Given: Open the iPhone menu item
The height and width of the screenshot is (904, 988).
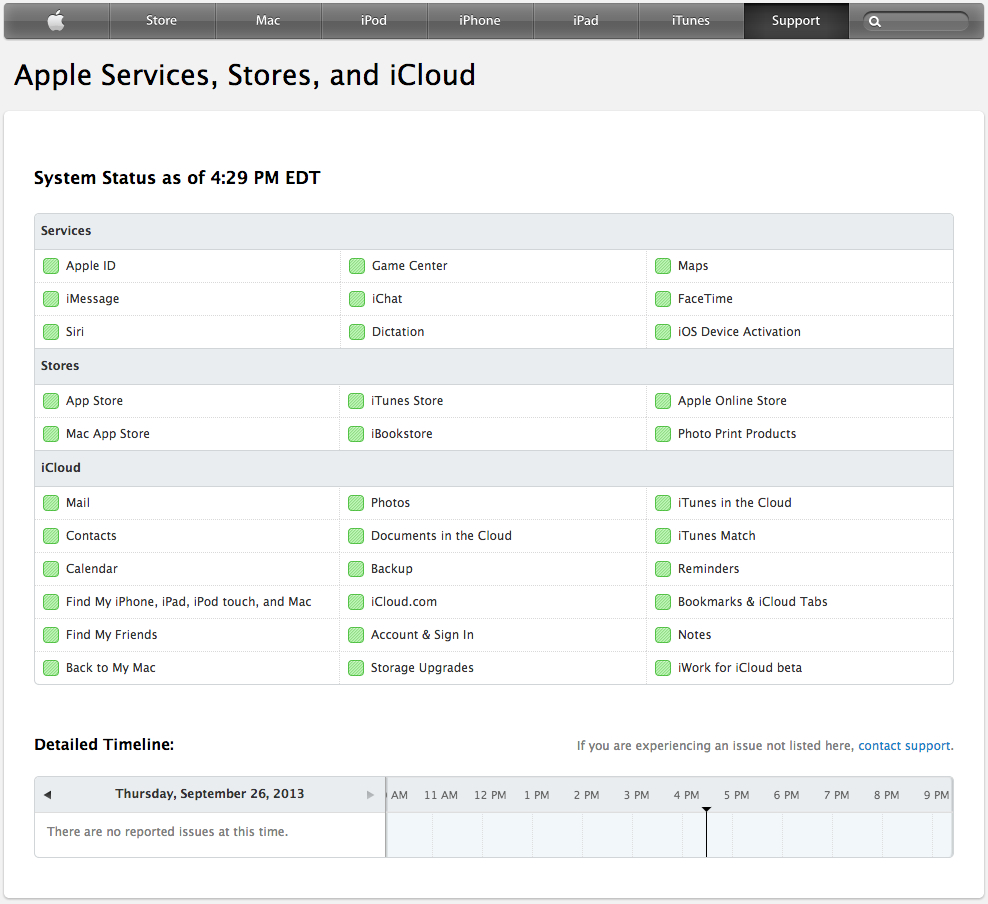Looking at the screenshot, I should point(480,21).
